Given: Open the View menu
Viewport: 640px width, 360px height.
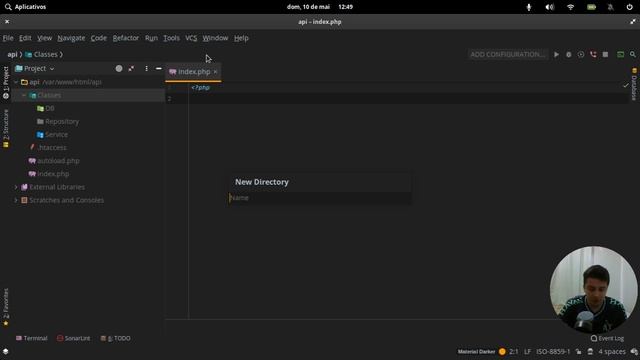Looking at the screenshot, I should click(44, 38).
